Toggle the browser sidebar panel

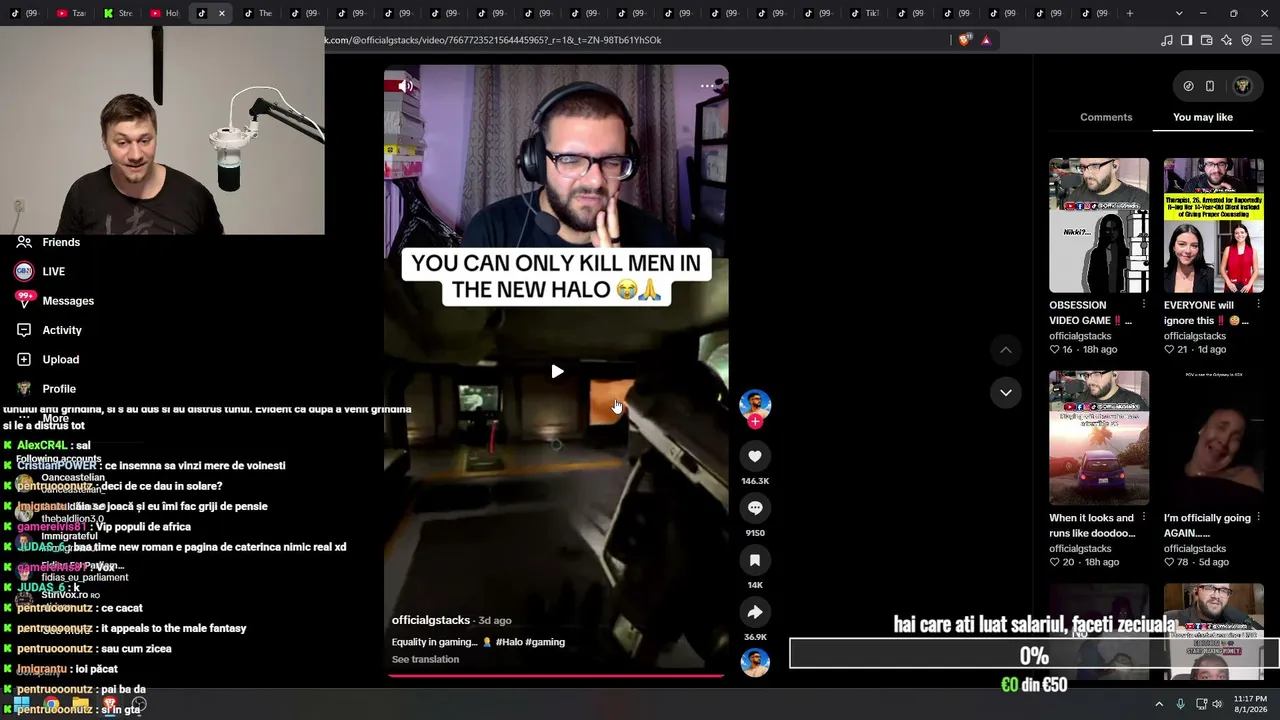1187,40
